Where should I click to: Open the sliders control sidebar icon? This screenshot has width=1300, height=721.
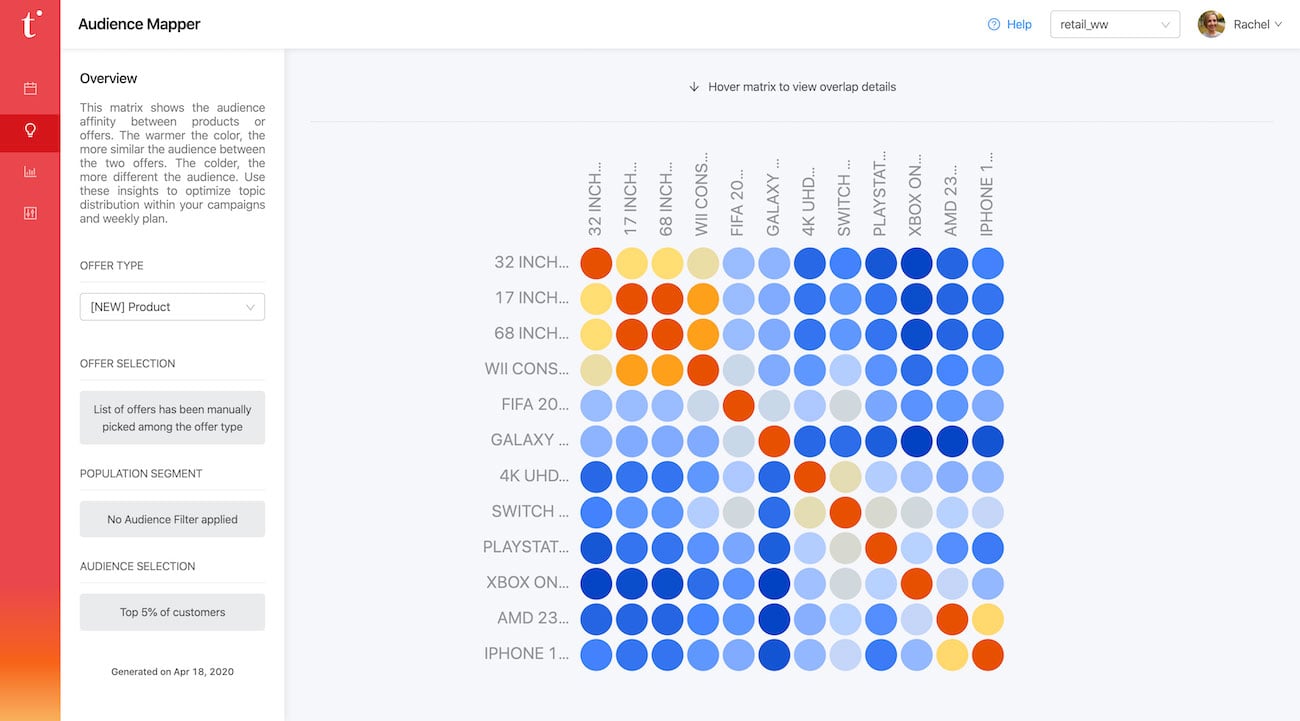click(30, 213)
